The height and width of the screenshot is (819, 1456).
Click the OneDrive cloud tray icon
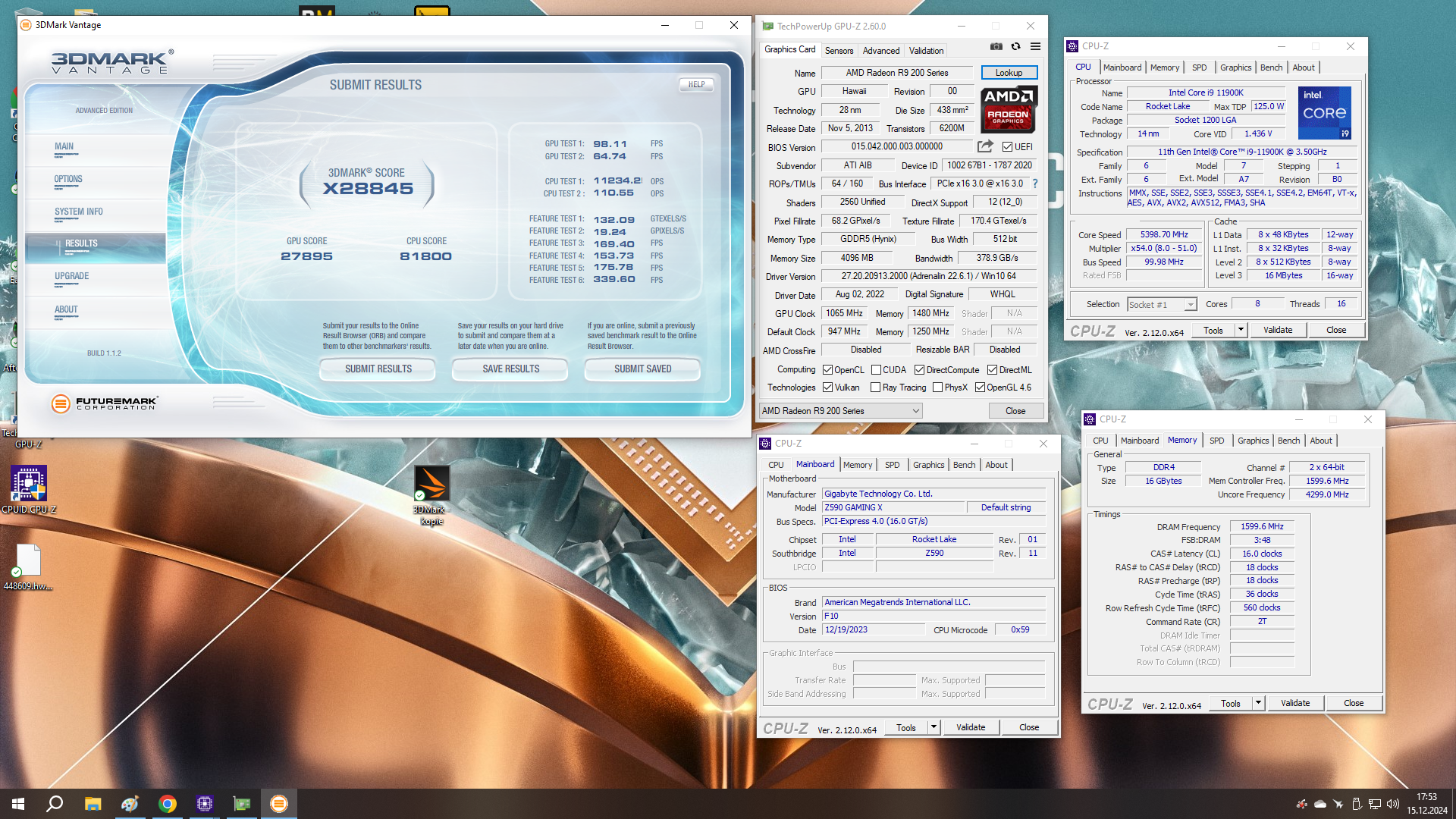coord(1319,804)
